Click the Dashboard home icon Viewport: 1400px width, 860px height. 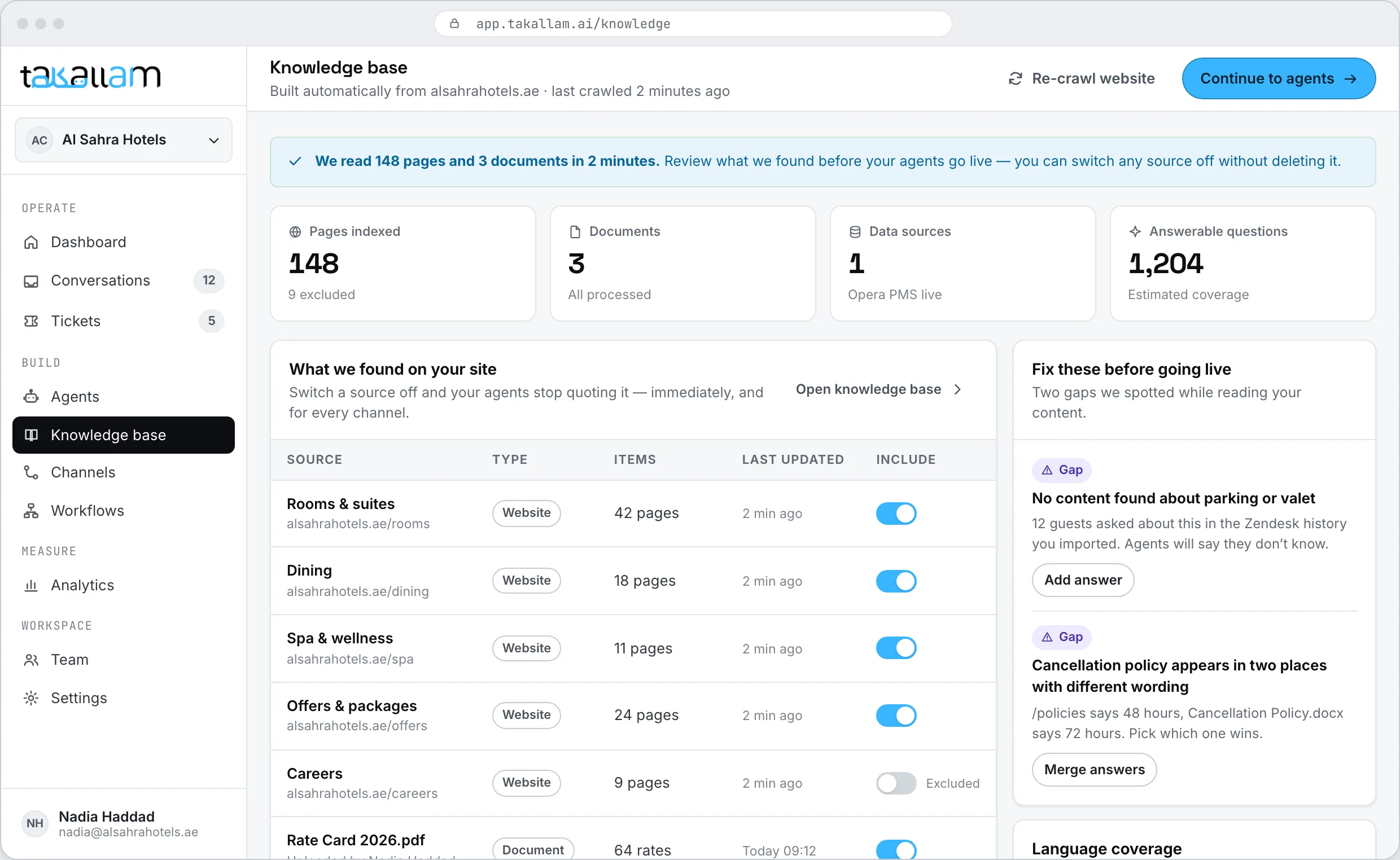pyautogui.click(x=31, y=242)
